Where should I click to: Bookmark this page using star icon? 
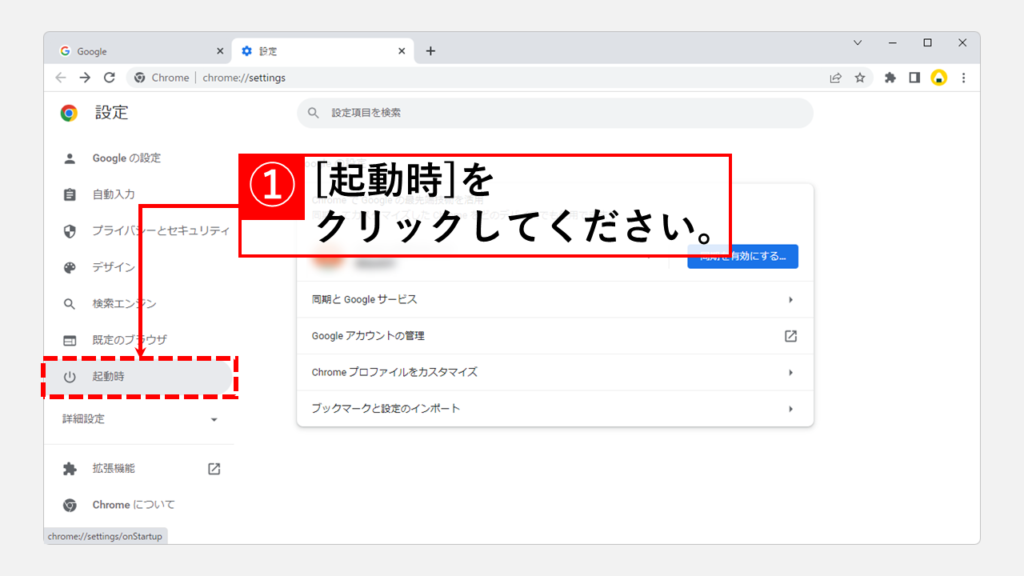[860, 77]
